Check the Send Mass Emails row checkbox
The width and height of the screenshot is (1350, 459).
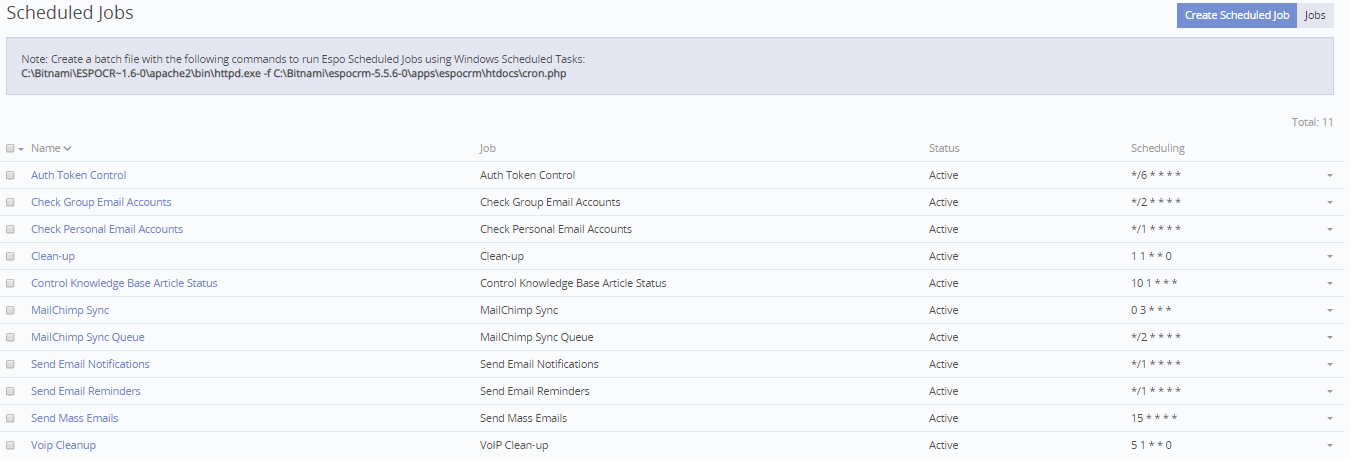click(10, 418)
